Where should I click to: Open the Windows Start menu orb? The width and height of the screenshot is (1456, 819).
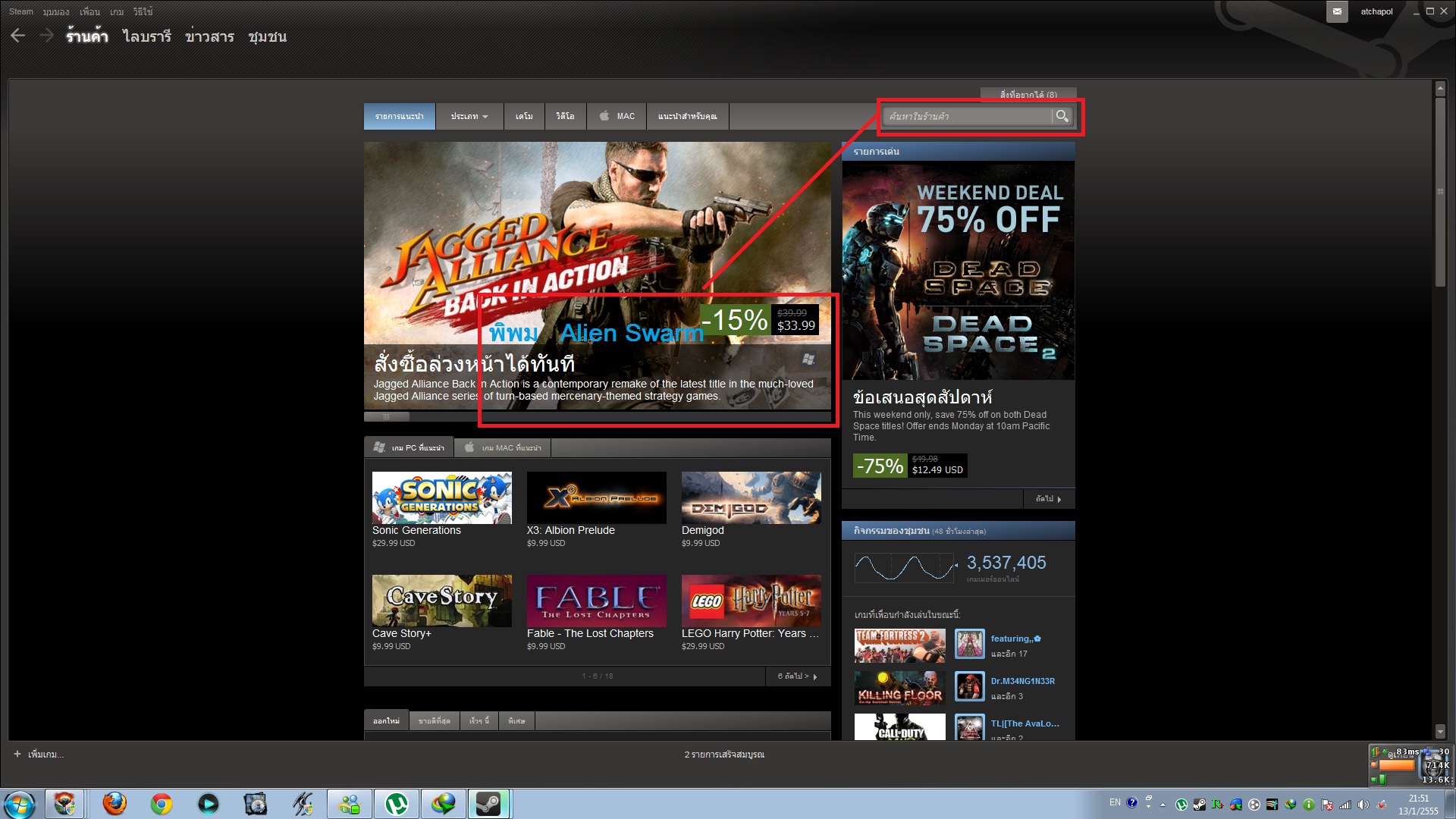[19, 804]
